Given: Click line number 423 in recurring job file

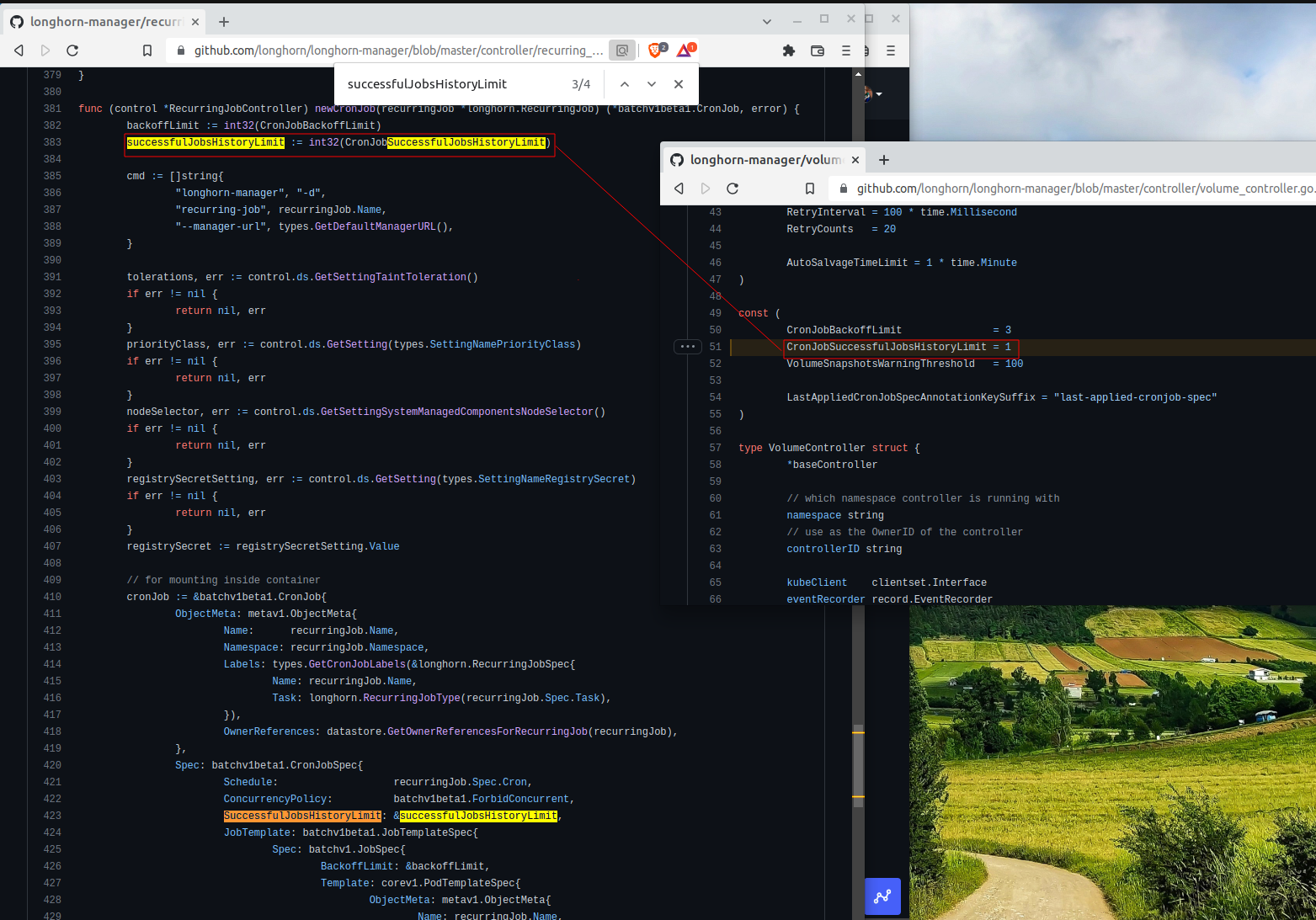Looking at the screenshot, I should point(52,816).
